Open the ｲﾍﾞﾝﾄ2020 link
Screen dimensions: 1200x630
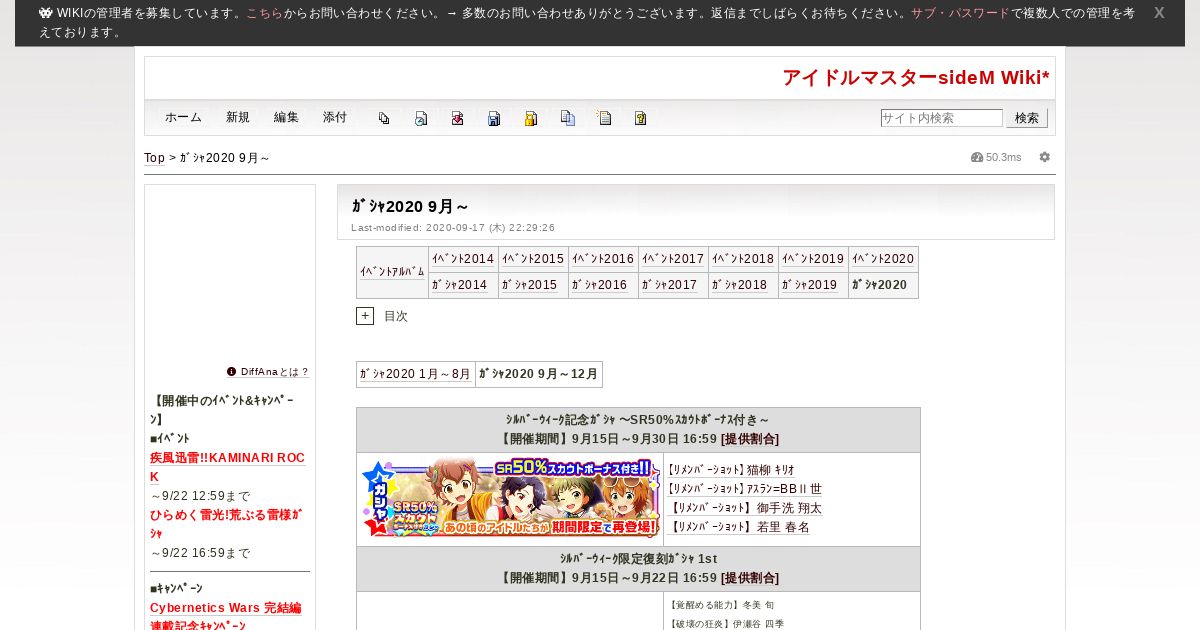tap(883, 259)
